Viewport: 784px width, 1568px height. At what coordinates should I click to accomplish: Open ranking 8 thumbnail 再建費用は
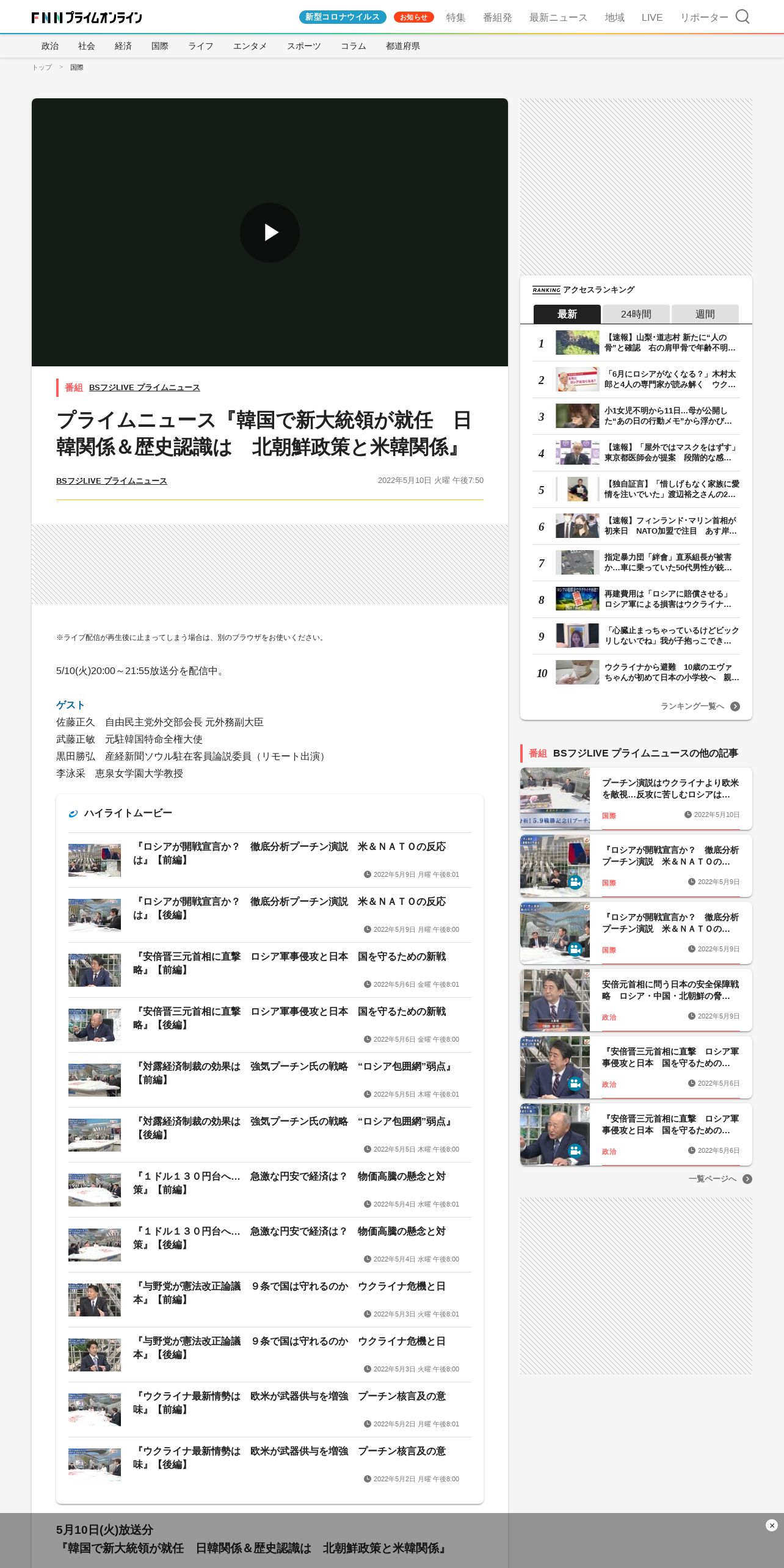[x=577, y=599]
